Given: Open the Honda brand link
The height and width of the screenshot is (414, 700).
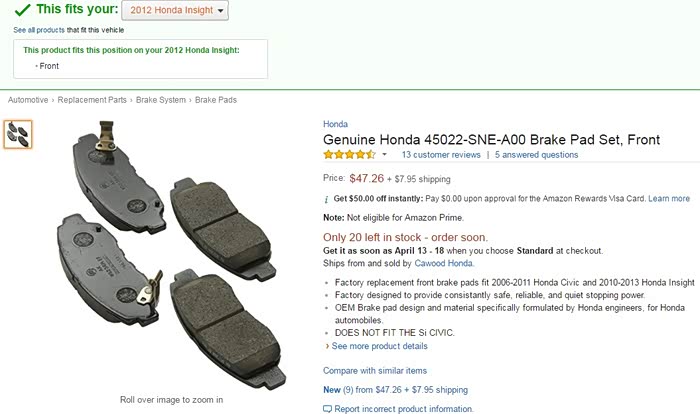Looking at the screenshot, I should [336, 124].
